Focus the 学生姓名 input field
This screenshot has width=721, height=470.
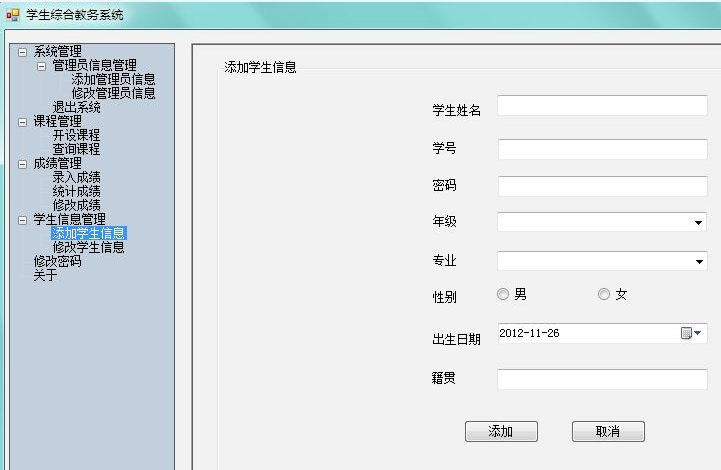coord(602,105)
